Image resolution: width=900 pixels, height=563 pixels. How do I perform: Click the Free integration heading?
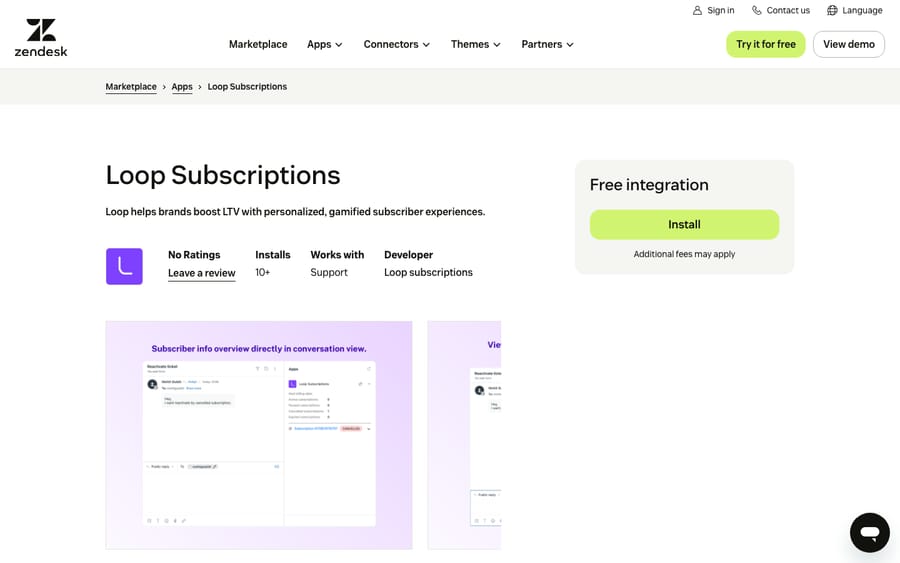point(649,185)
